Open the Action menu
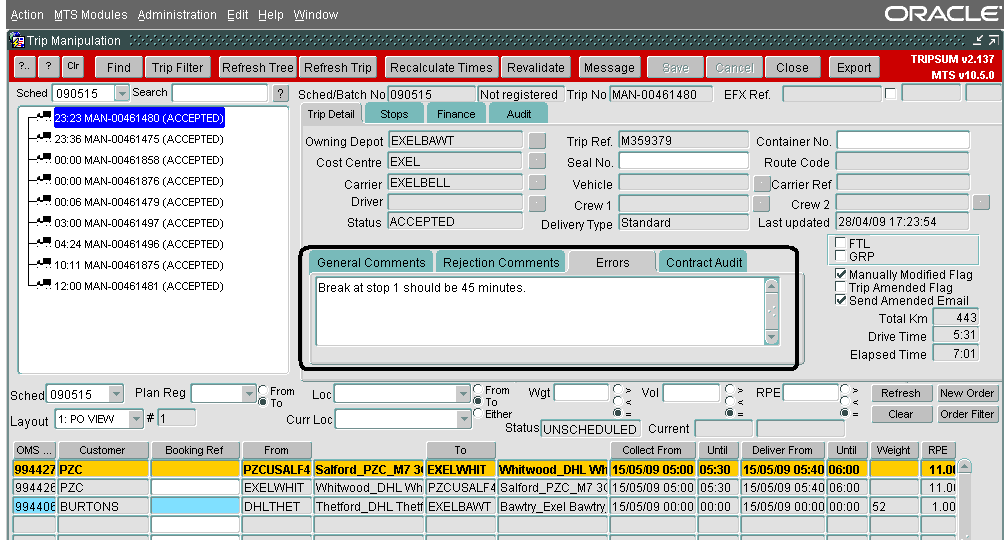 27,14
